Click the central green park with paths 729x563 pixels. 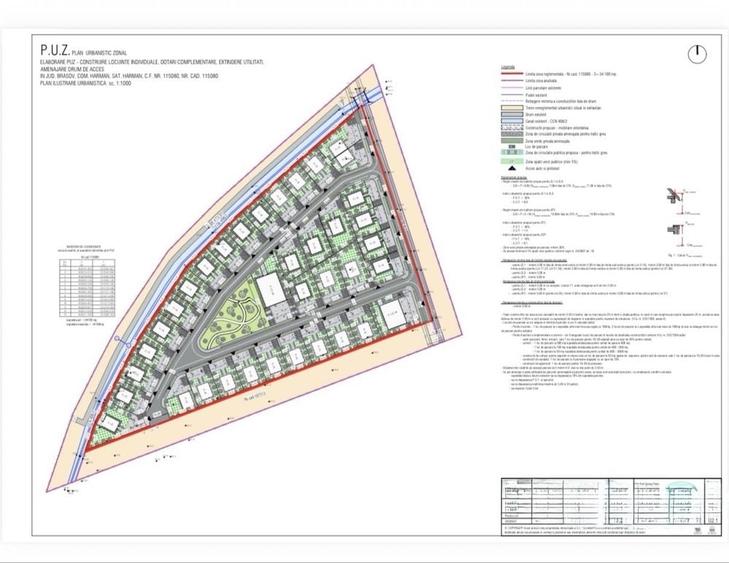coord(234,315)
